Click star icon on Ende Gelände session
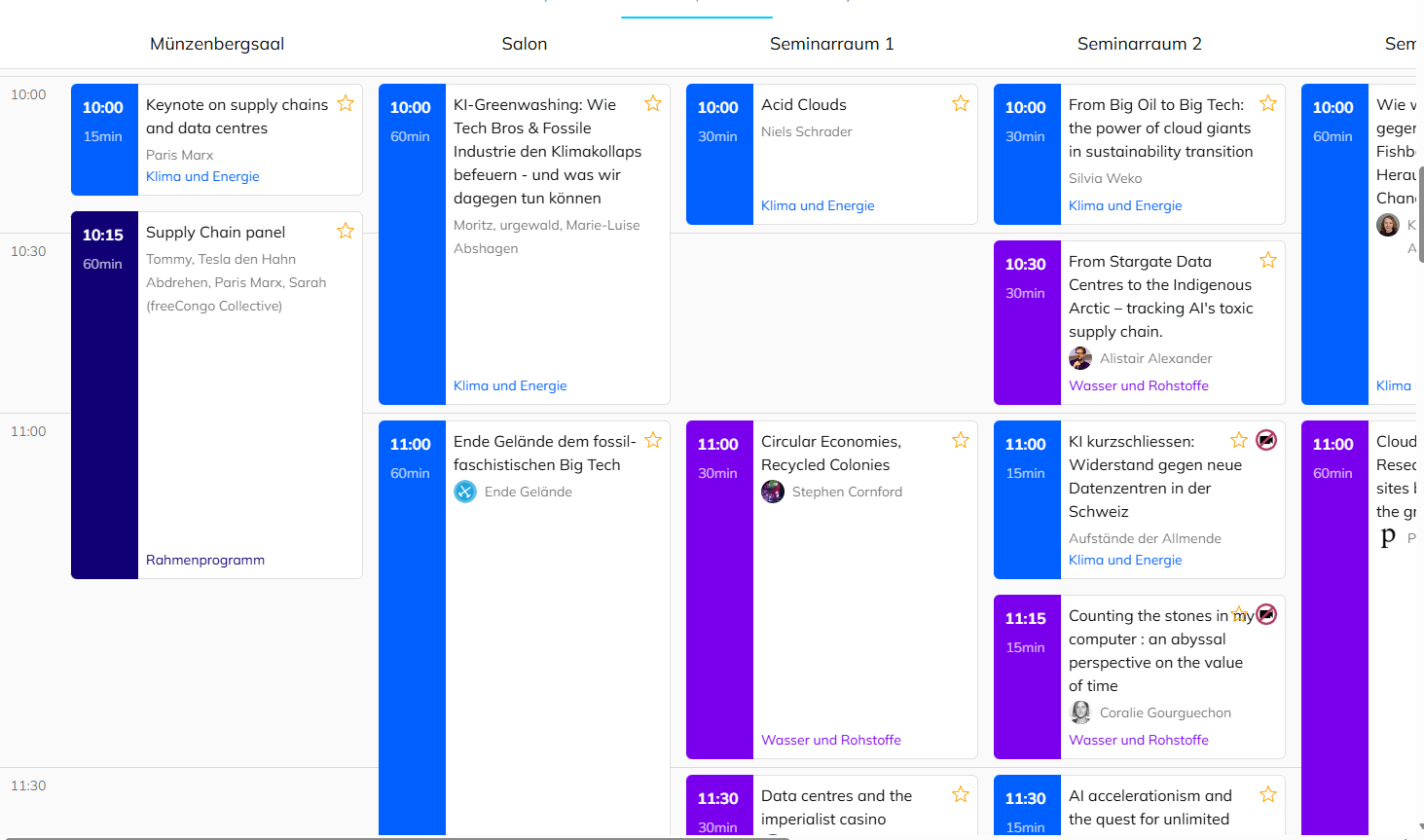 [x=653, y=441]
